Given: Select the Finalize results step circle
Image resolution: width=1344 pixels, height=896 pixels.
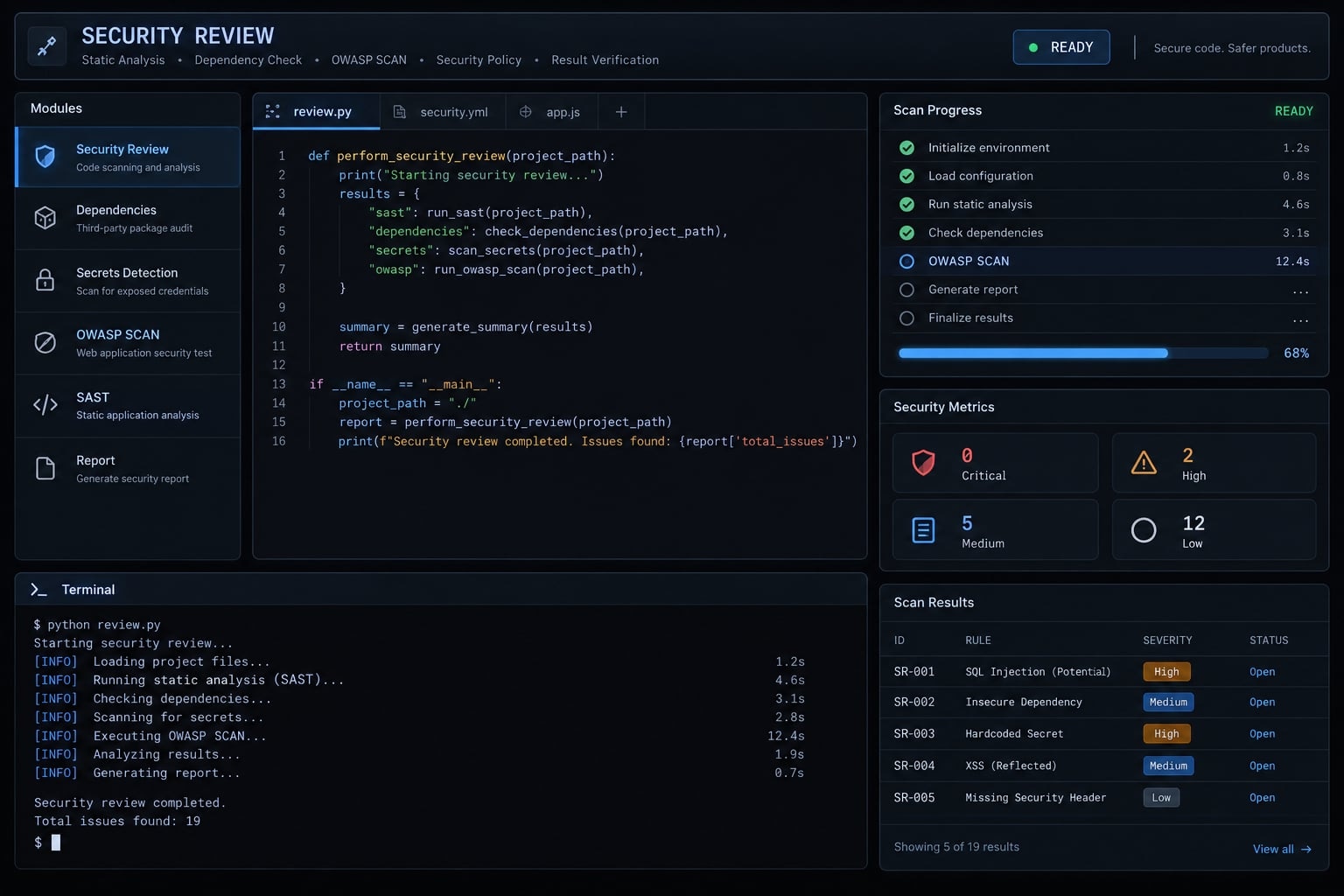Looking at the screenshot, I should [907, 318].
